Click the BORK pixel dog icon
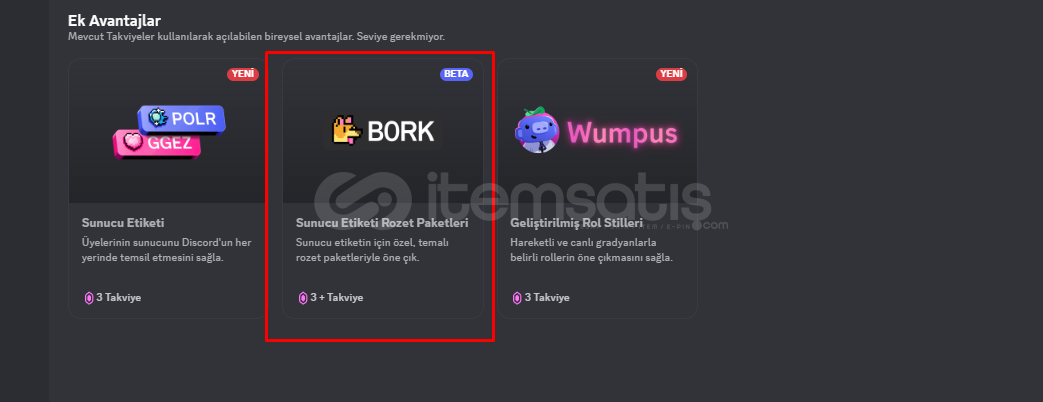The width and height of the screenshot is (1043, 402). 347,131
